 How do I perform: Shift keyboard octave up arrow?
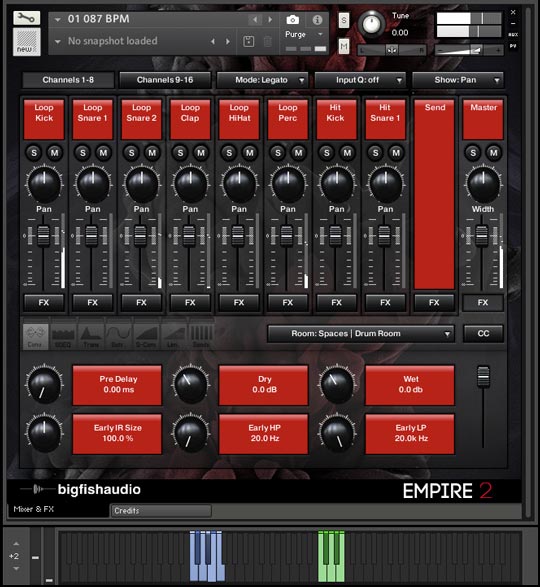pyautogui.click(x=16, y=544)
